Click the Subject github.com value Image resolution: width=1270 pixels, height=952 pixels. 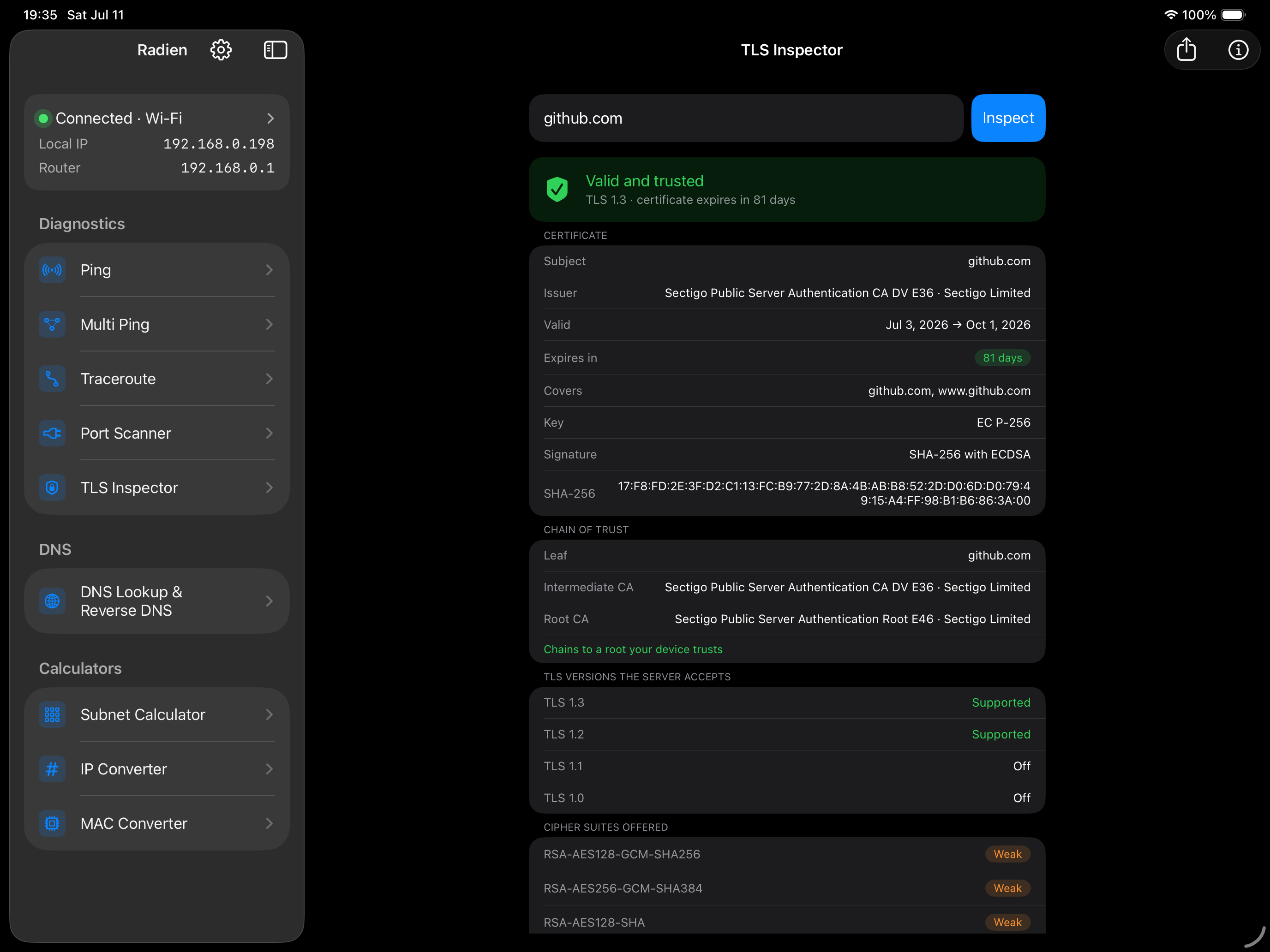(999, 261)
